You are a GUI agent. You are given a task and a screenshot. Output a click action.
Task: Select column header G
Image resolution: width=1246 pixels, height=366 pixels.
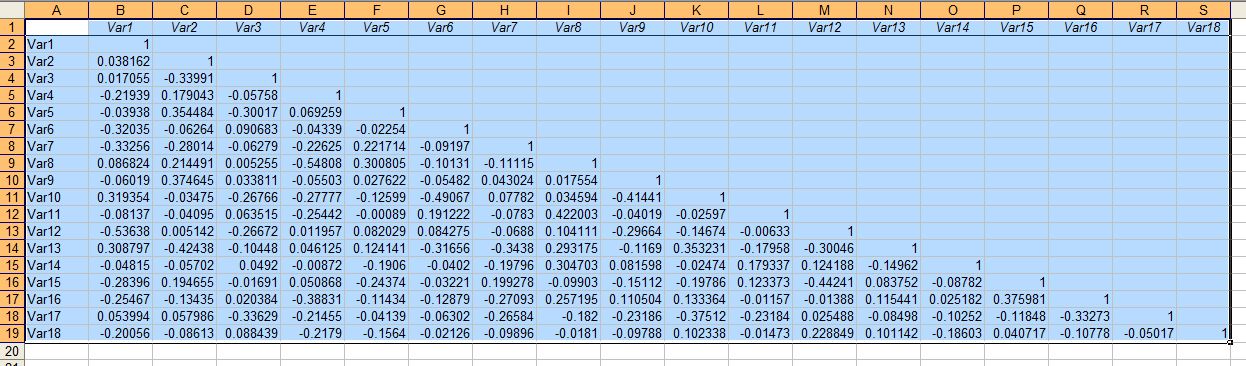440,9
